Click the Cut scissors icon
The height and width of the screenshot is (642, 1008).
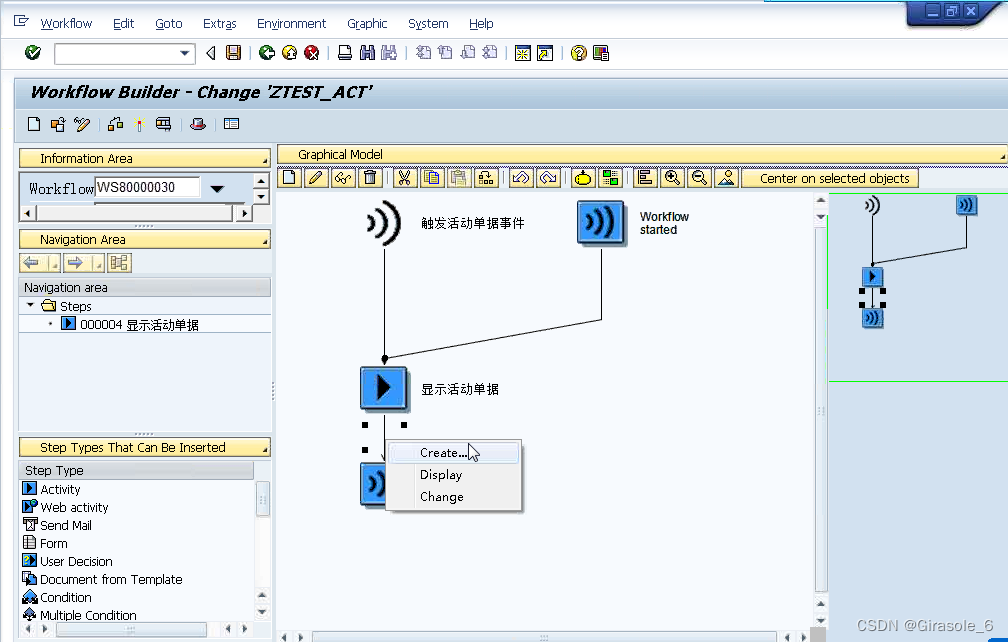pos(404,178)
